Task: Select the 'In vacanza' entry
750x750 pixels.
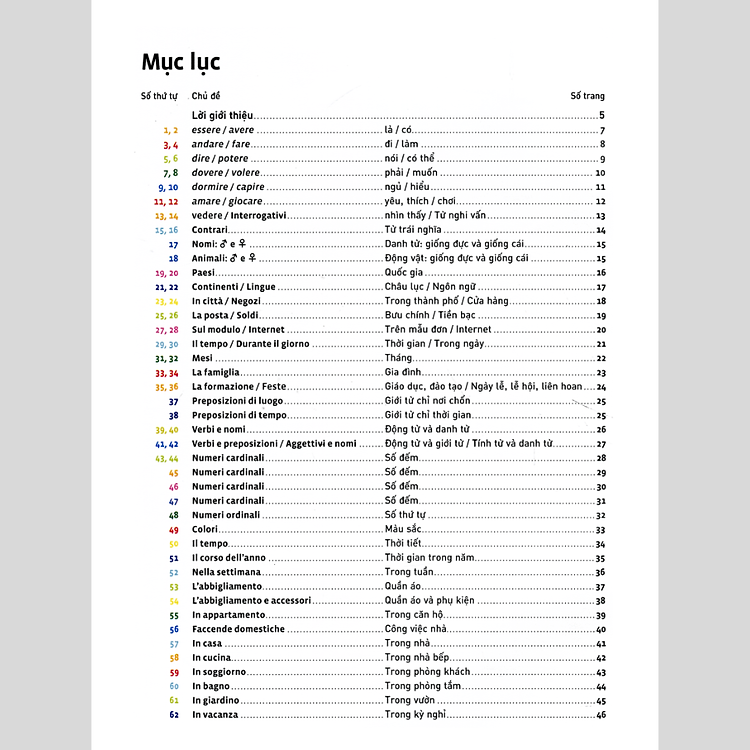Action: click(x=215, y=715)
